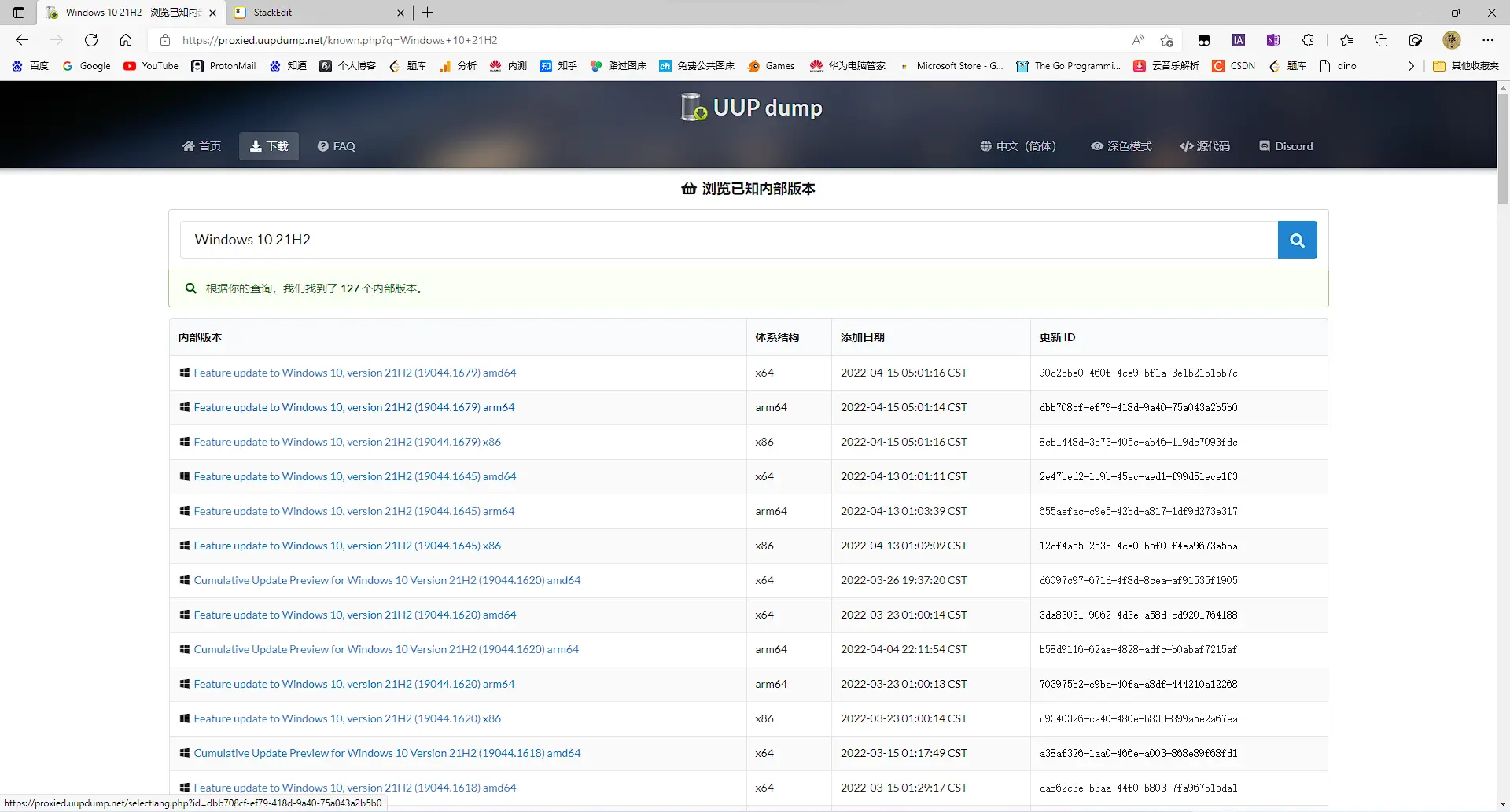Open Feature update 19044.1620 amd64 link
Image resolution: width=1510 pixels, height=812 pixels.
point(355,615)
